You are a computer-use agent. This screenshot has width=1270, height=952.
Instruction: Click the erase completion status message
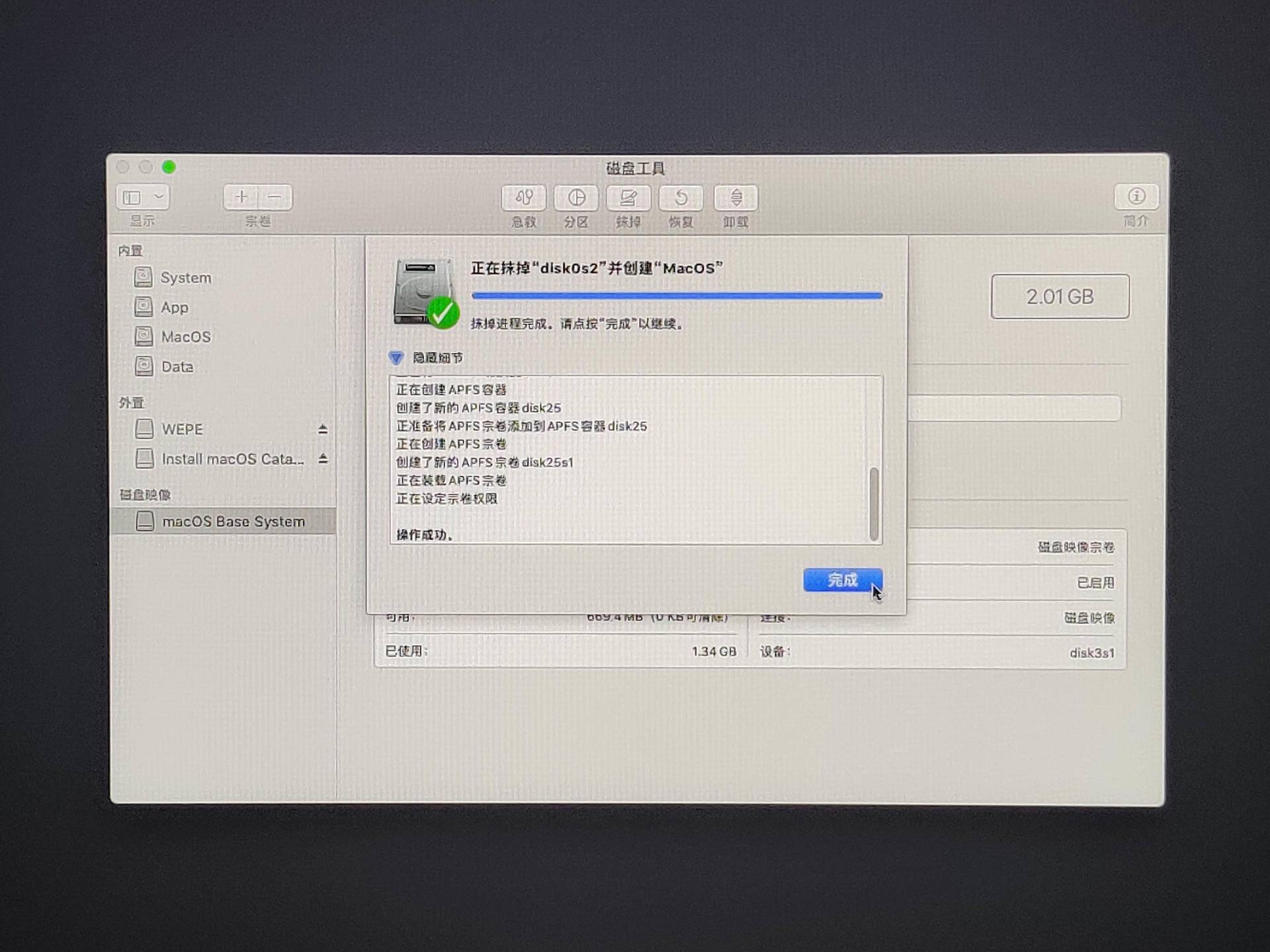click(x=577, y=323)
